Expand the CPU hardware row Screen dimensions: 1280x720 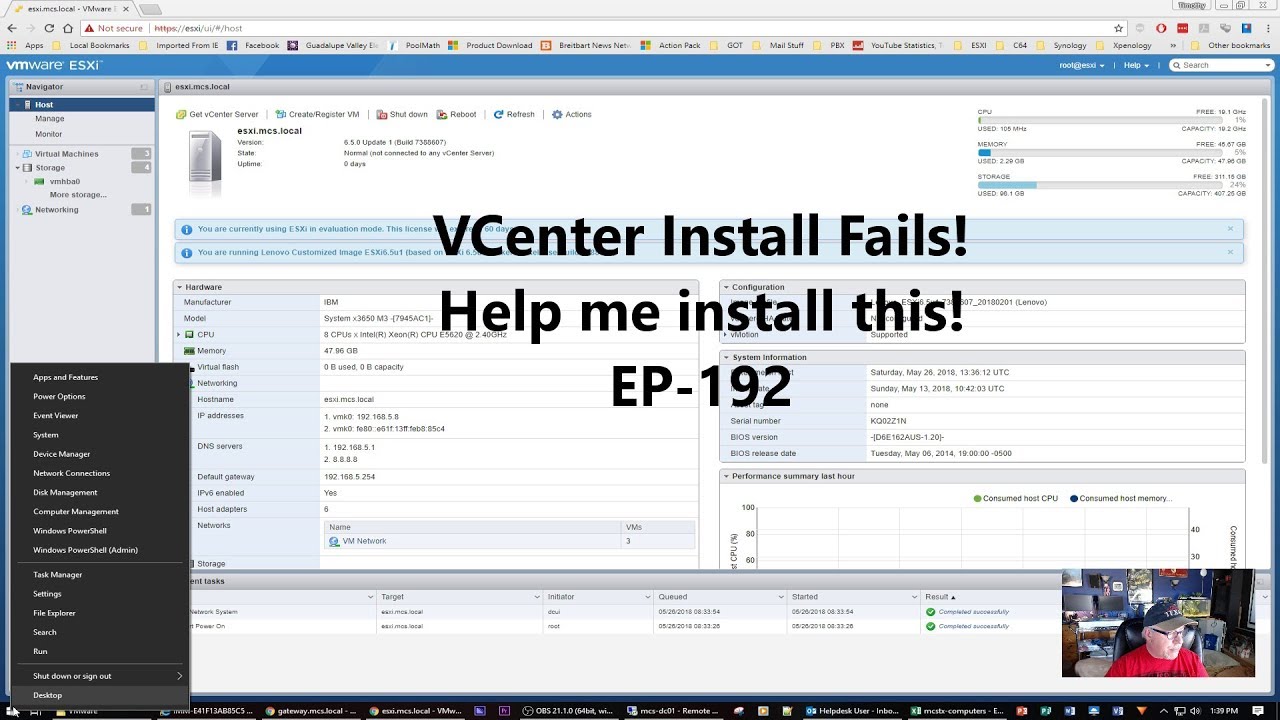179,335
